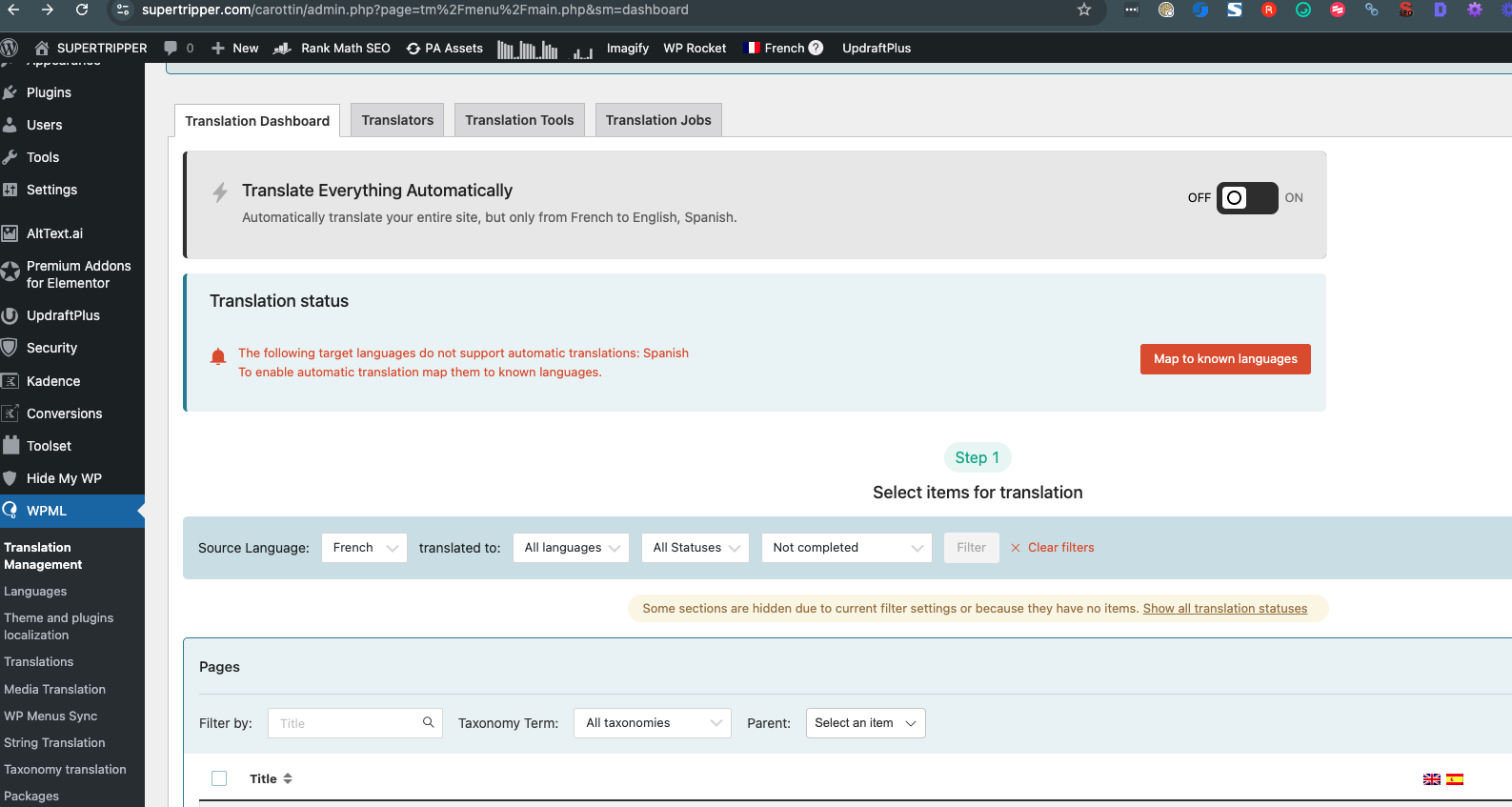Open Taxonomy translation submenu item
The image size is (1512, 807).
65,770
